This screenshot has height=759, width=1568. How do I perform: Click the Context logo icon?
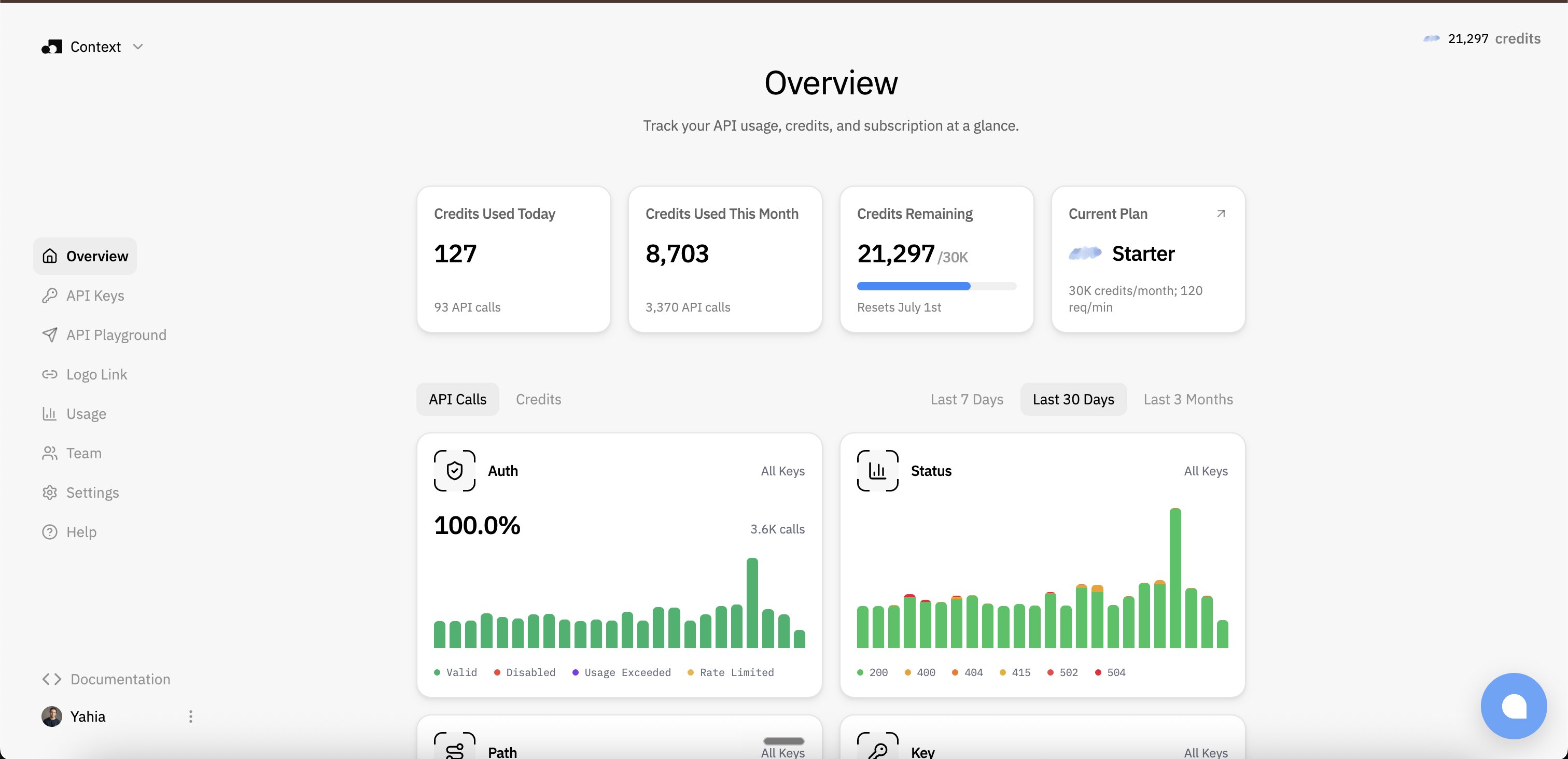click(52, 47)
